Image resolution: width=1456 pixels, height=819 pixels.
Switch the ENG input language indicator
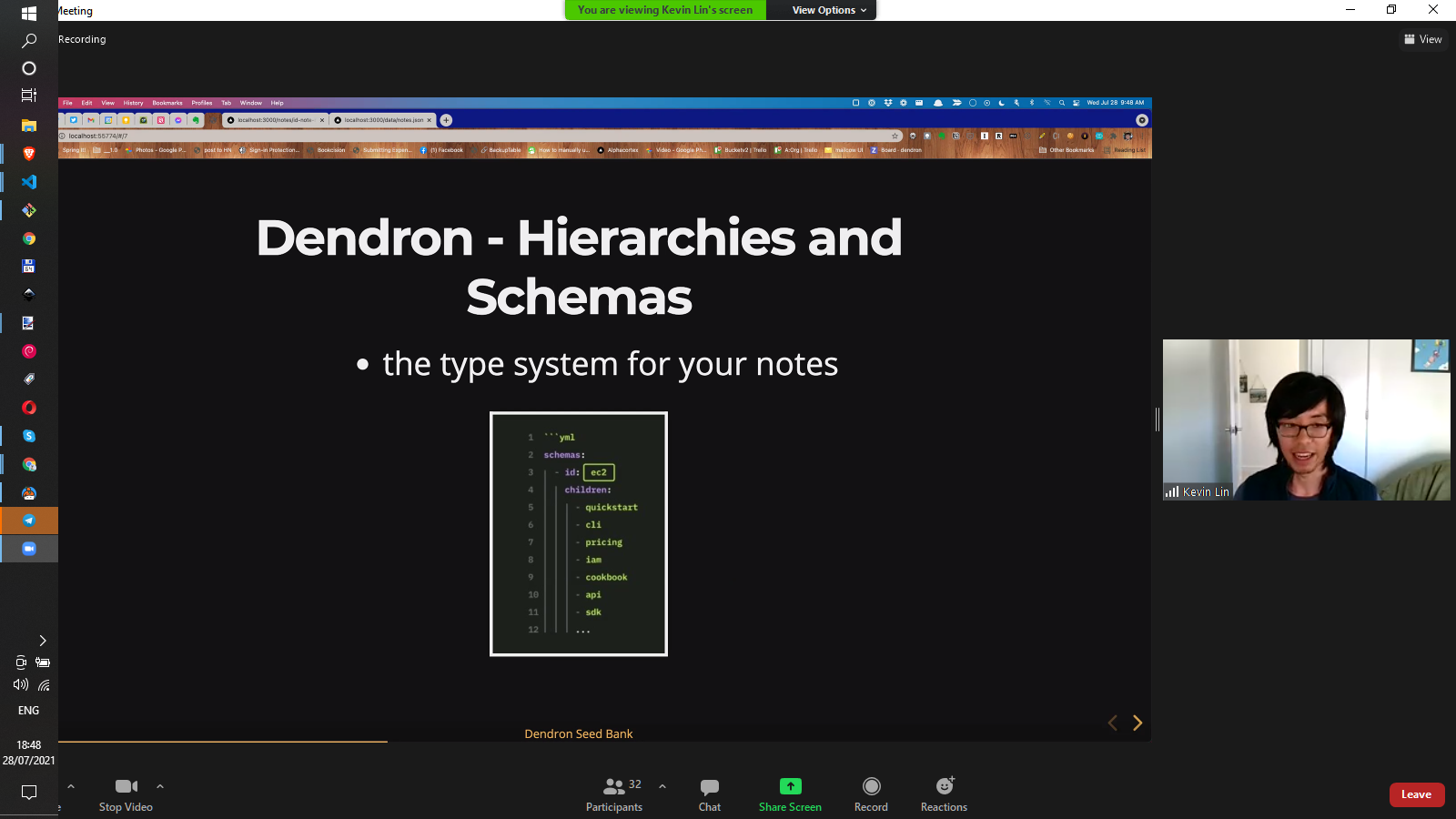tap(29, 711)
